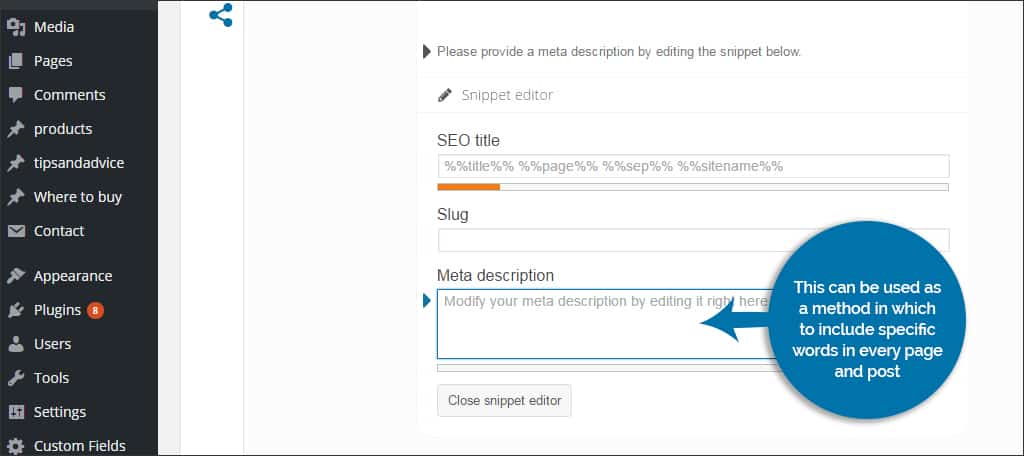This screenshot has width=1024, height=456.
Task: Click the Media icon in sidebar
Action: point(16,27)
